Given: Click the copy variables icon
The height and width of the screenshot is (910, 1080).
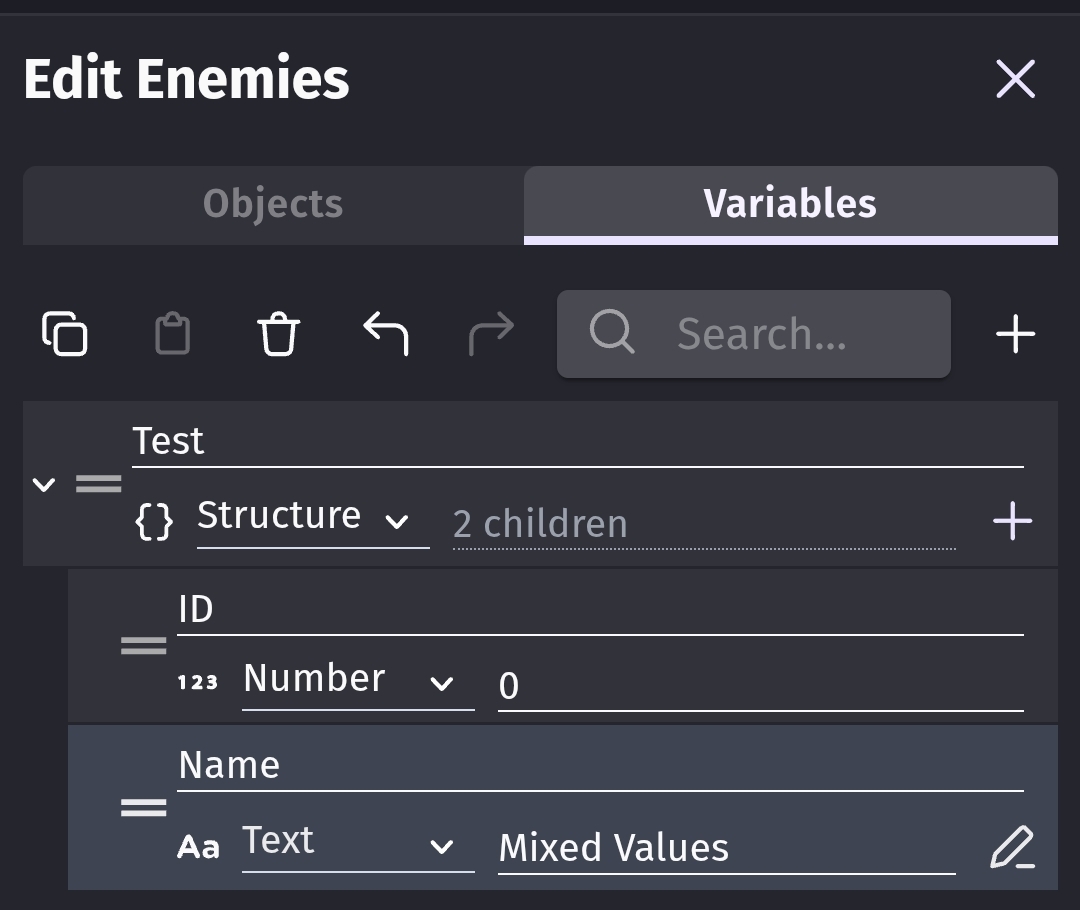Looking at the screenshot, I should [x=65, y=334].
